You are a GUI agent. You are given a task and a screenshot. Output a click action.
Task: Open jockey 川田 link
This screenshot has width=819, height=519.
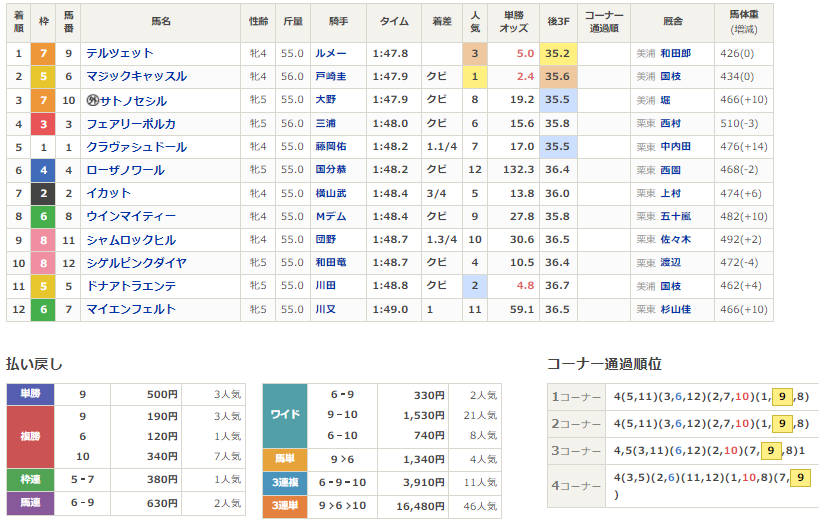pos(325,285)
